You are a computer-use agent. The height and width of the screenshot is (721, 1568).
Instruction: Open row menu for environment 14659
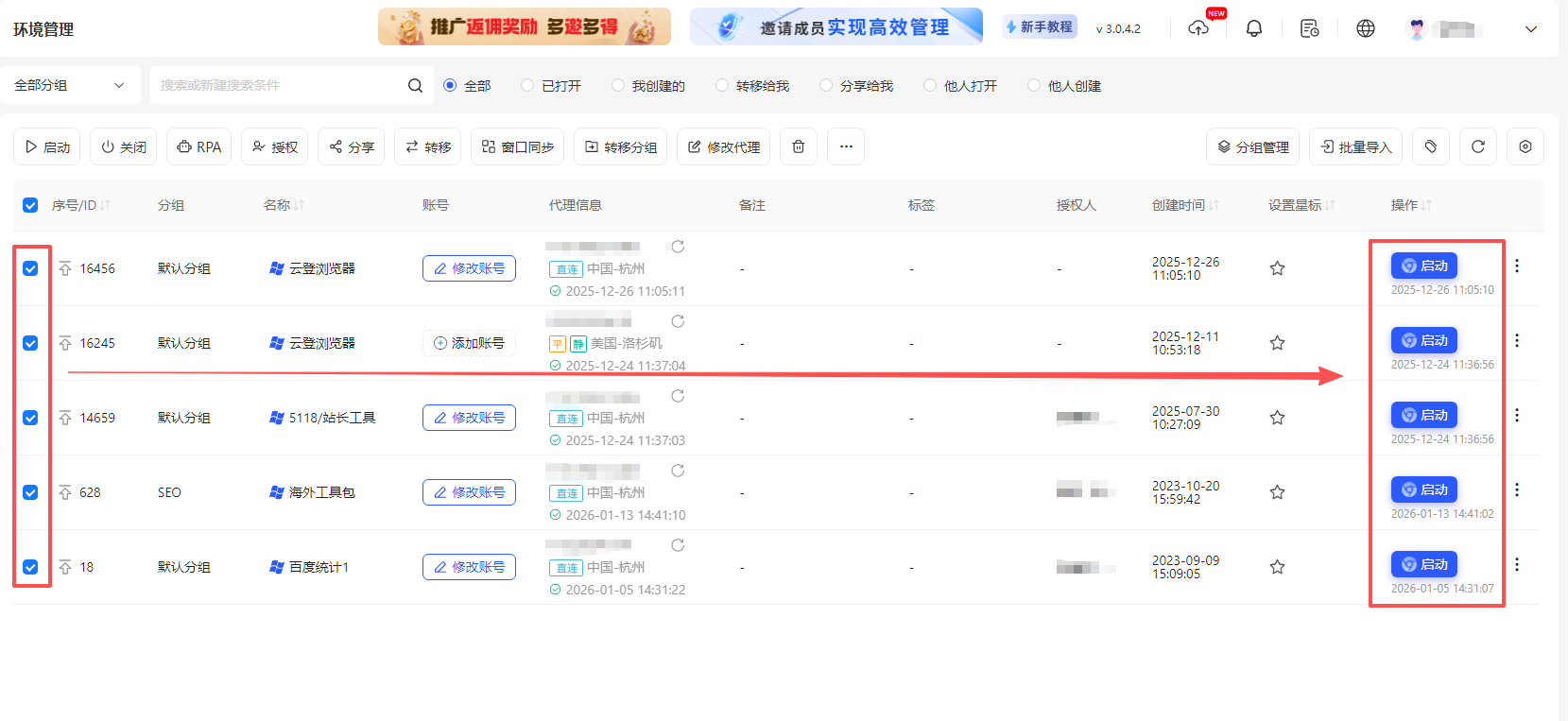1517,415
